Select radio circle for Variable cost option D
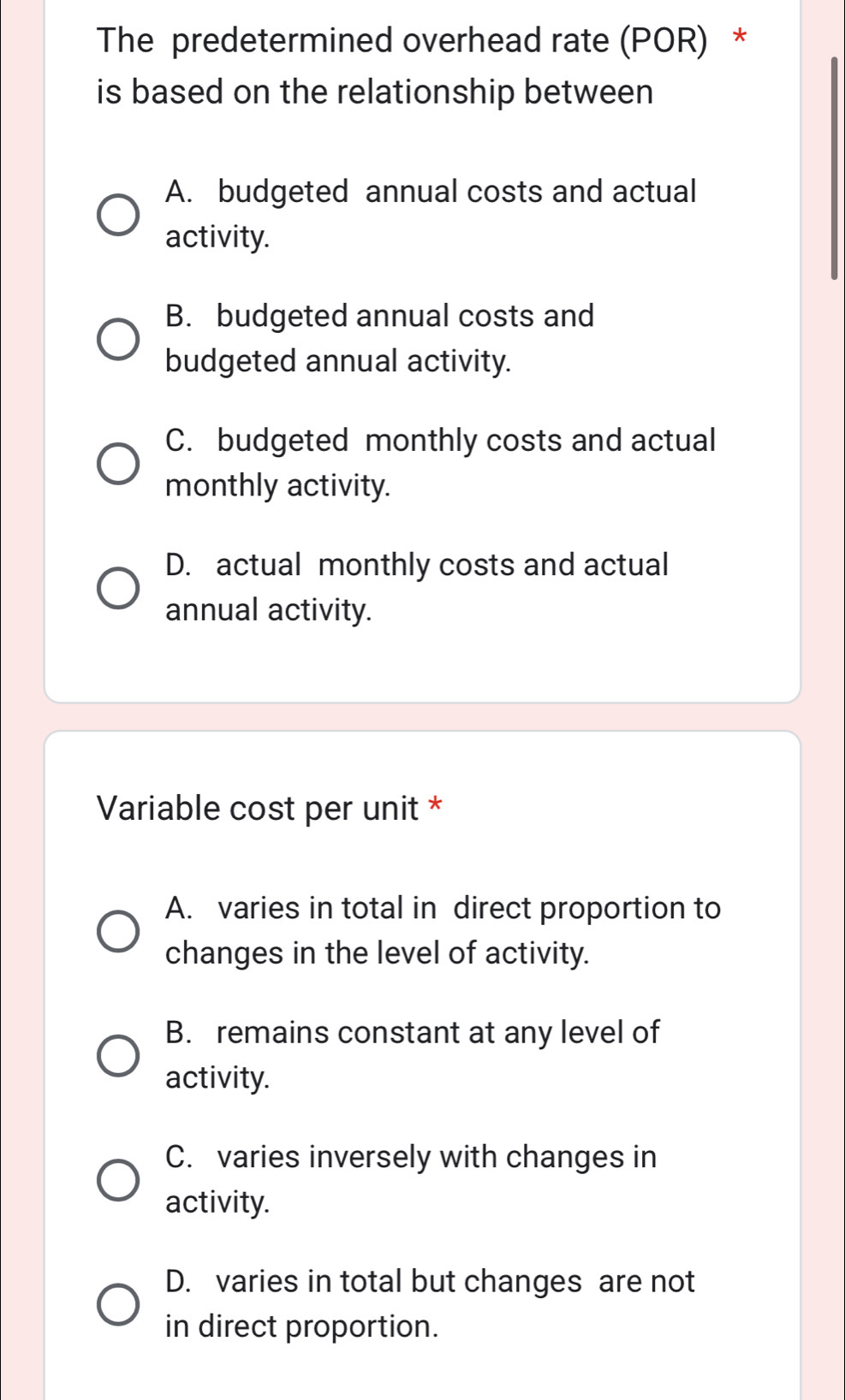 tap(117, 1304)
